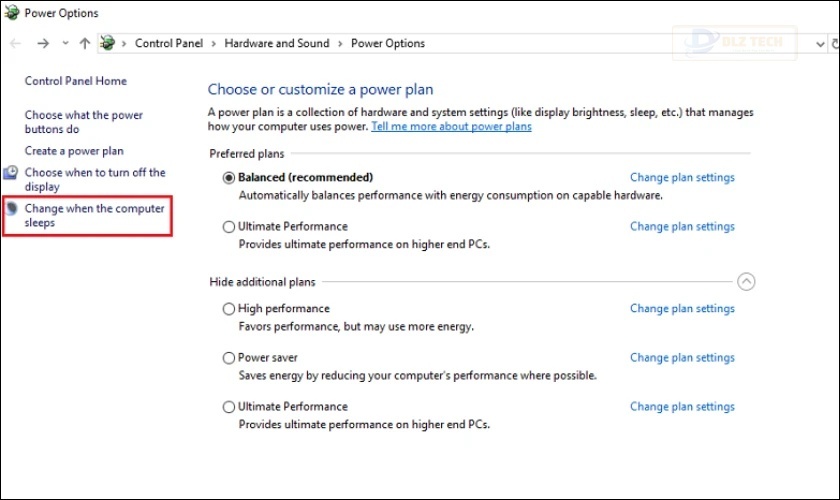840x500 pixels.
Task: Select the High performance power plan
Action: [x=229, y=309]
